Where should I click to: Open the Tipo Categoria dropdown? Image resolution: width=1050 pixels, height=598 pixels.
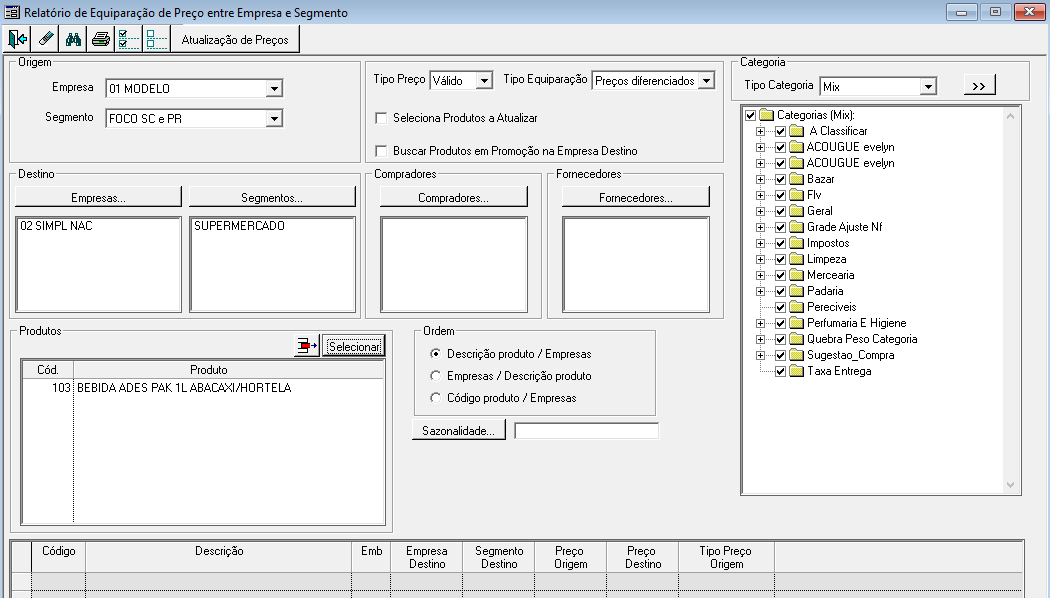coord(927,86)
